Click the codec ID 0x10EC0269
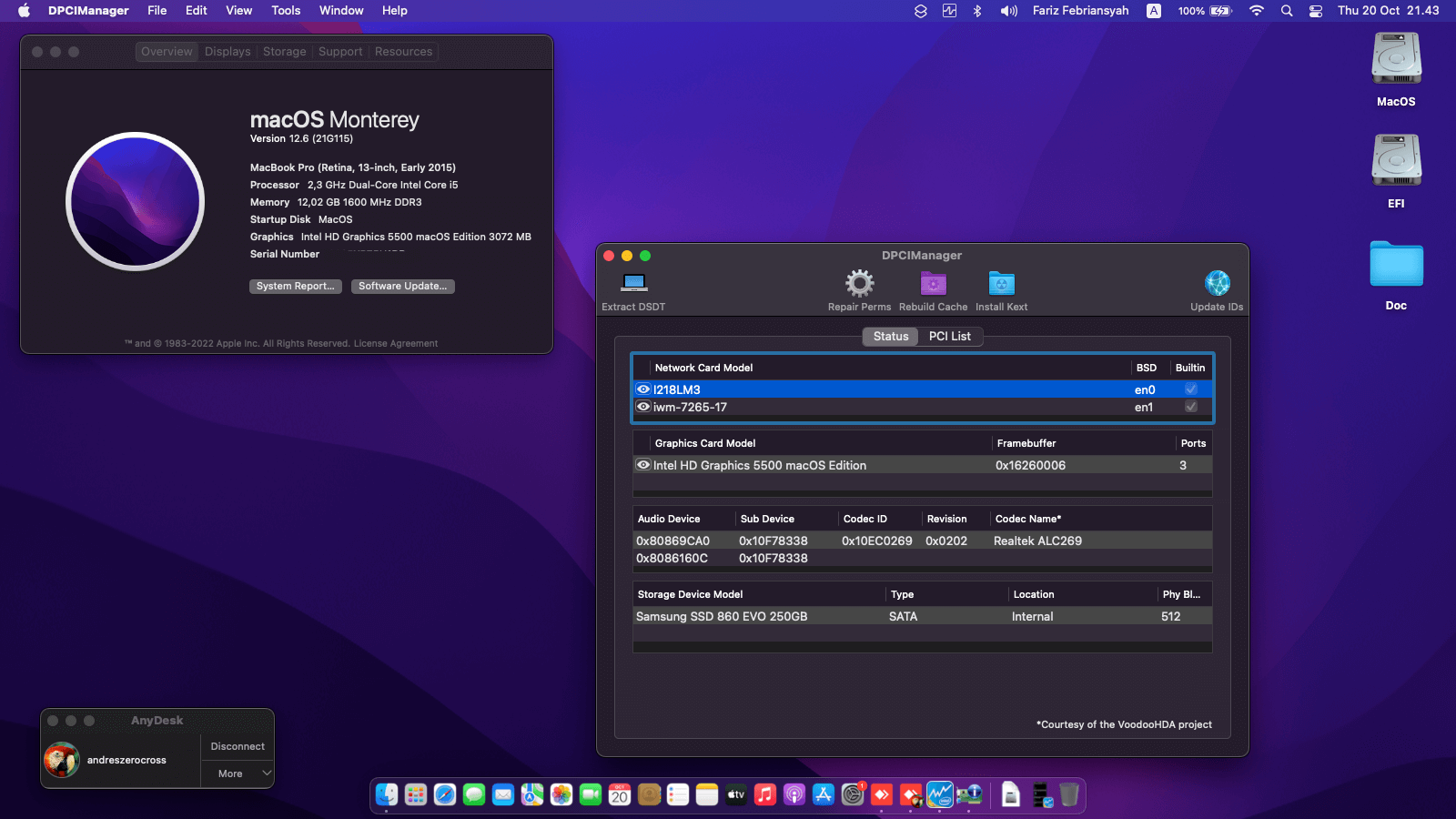 pos(877,541)
